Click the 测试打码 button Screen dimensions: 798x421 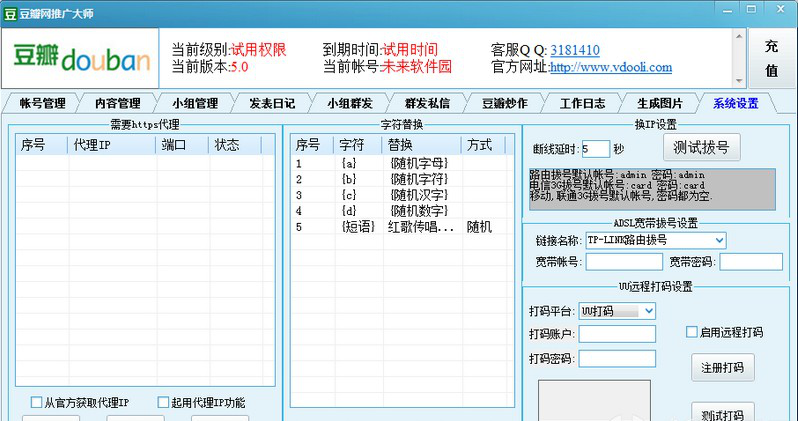coord(722,414)
